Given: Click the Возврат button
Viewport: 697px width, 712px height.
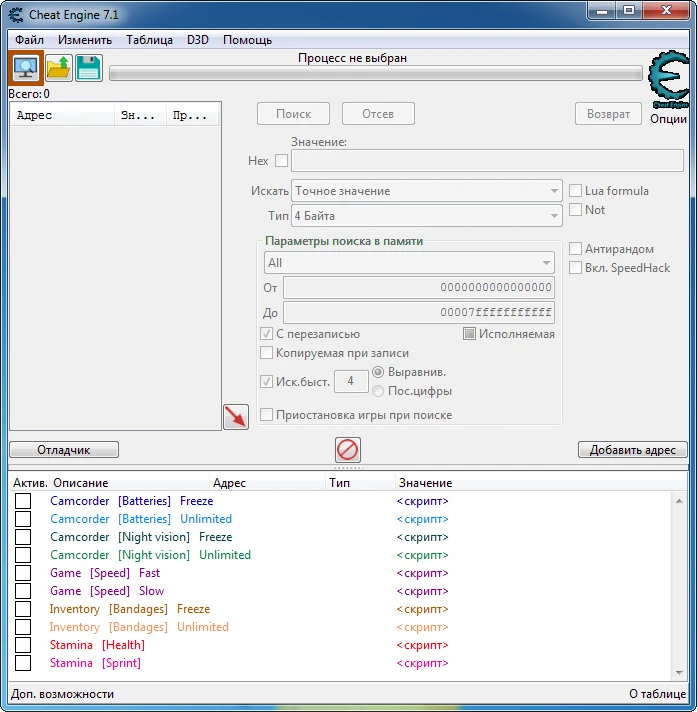Looking at the screenshot, I should coord(608,114).
